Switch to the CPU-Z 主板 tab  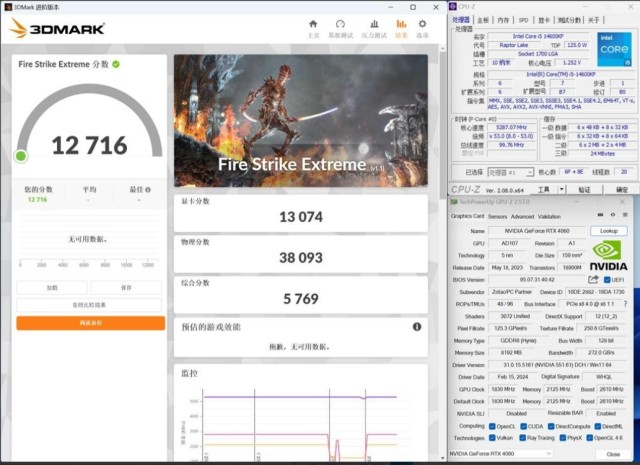point(483,20)
